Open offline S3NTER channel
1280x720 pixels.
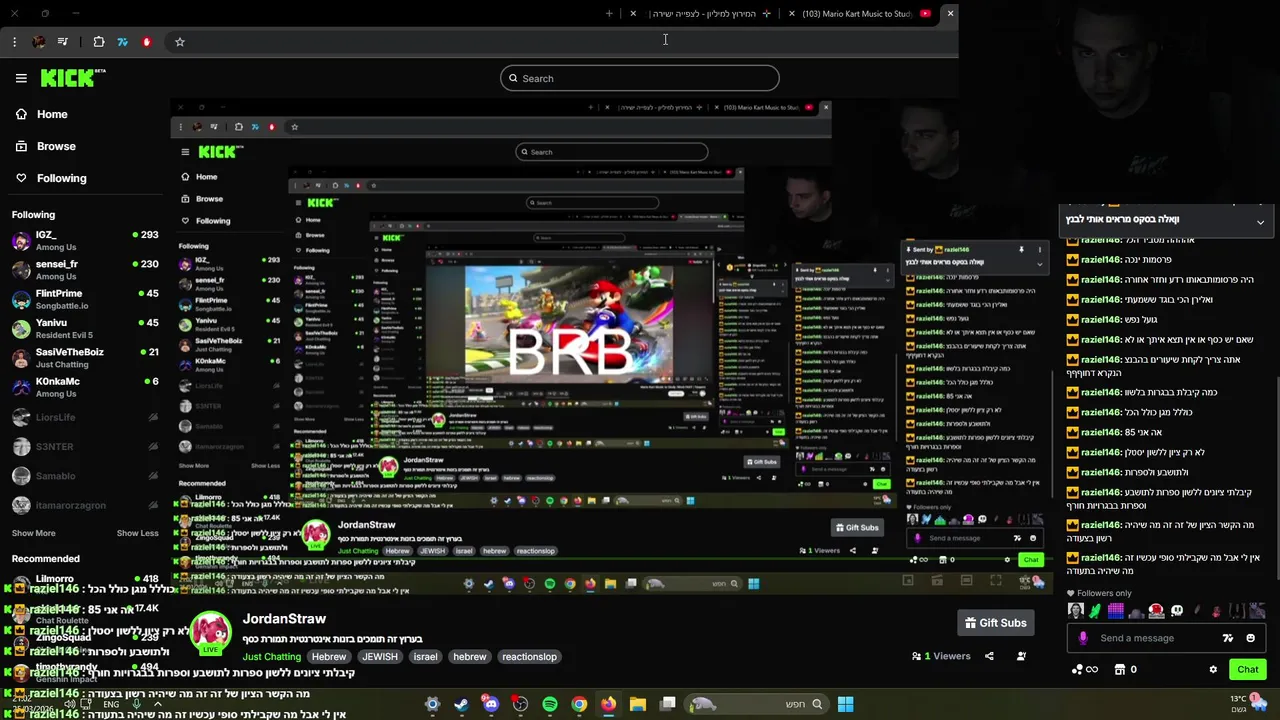click(85, 446)
